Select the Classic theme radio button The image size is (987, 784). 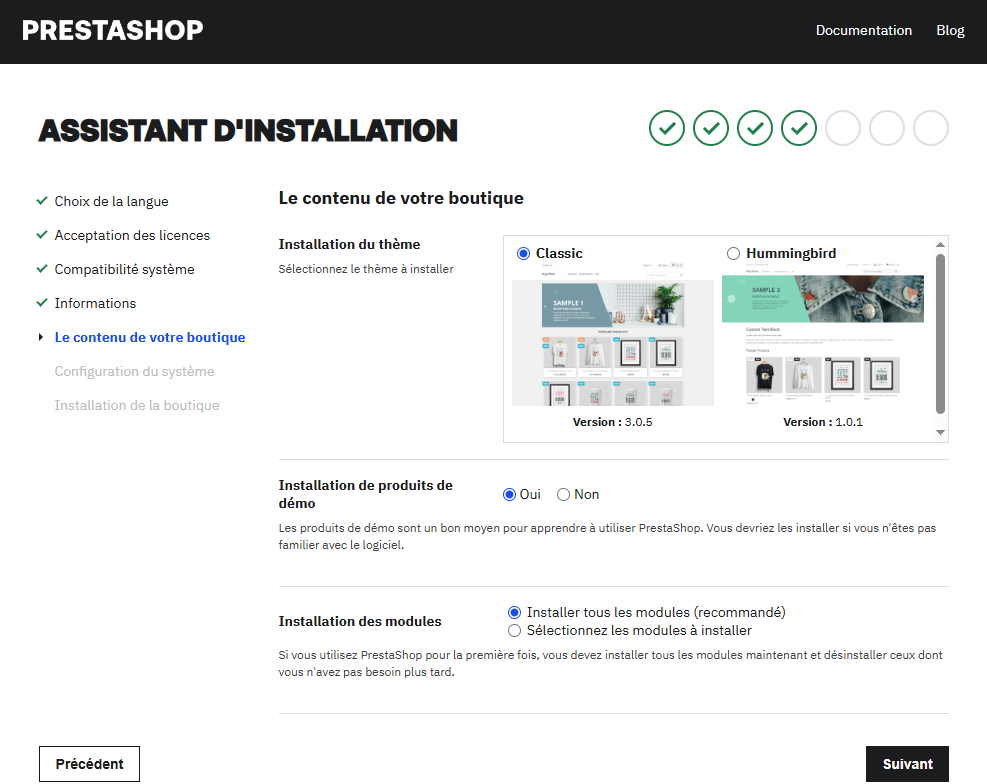click(x=523, y=254)
